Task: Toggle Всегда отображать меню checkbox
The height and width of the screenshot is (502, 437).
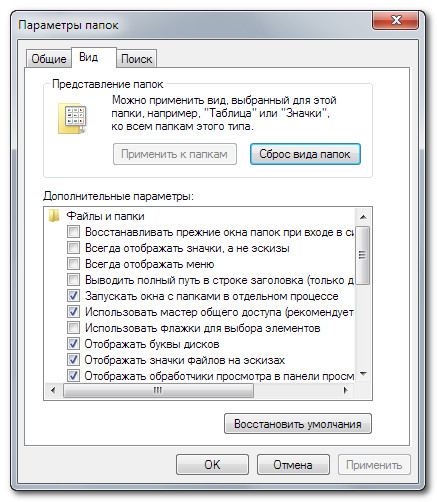Action: click(x=73, y=263)
